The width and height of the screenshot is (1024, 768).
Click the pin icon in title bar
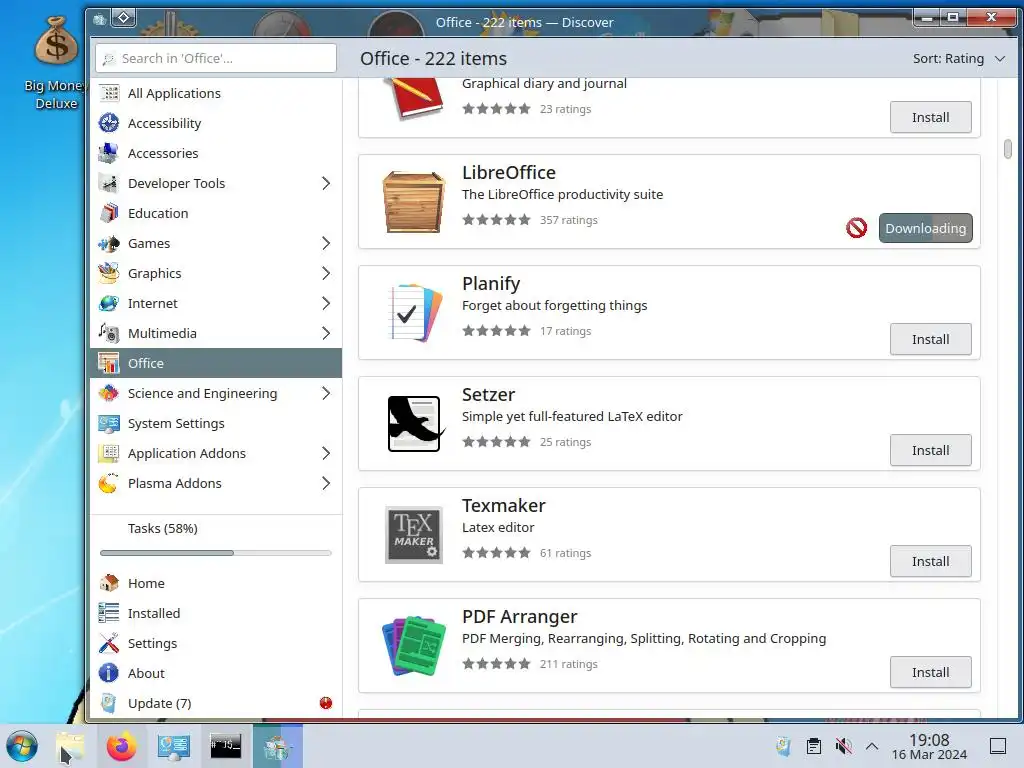point(123,18)
